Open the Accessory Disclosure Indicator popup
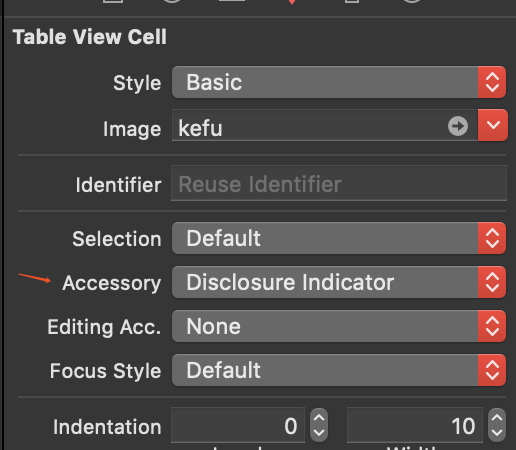Image resolution: width=516 pixels, height=450 pixels. pyautogui.click(x=339, y=282)
